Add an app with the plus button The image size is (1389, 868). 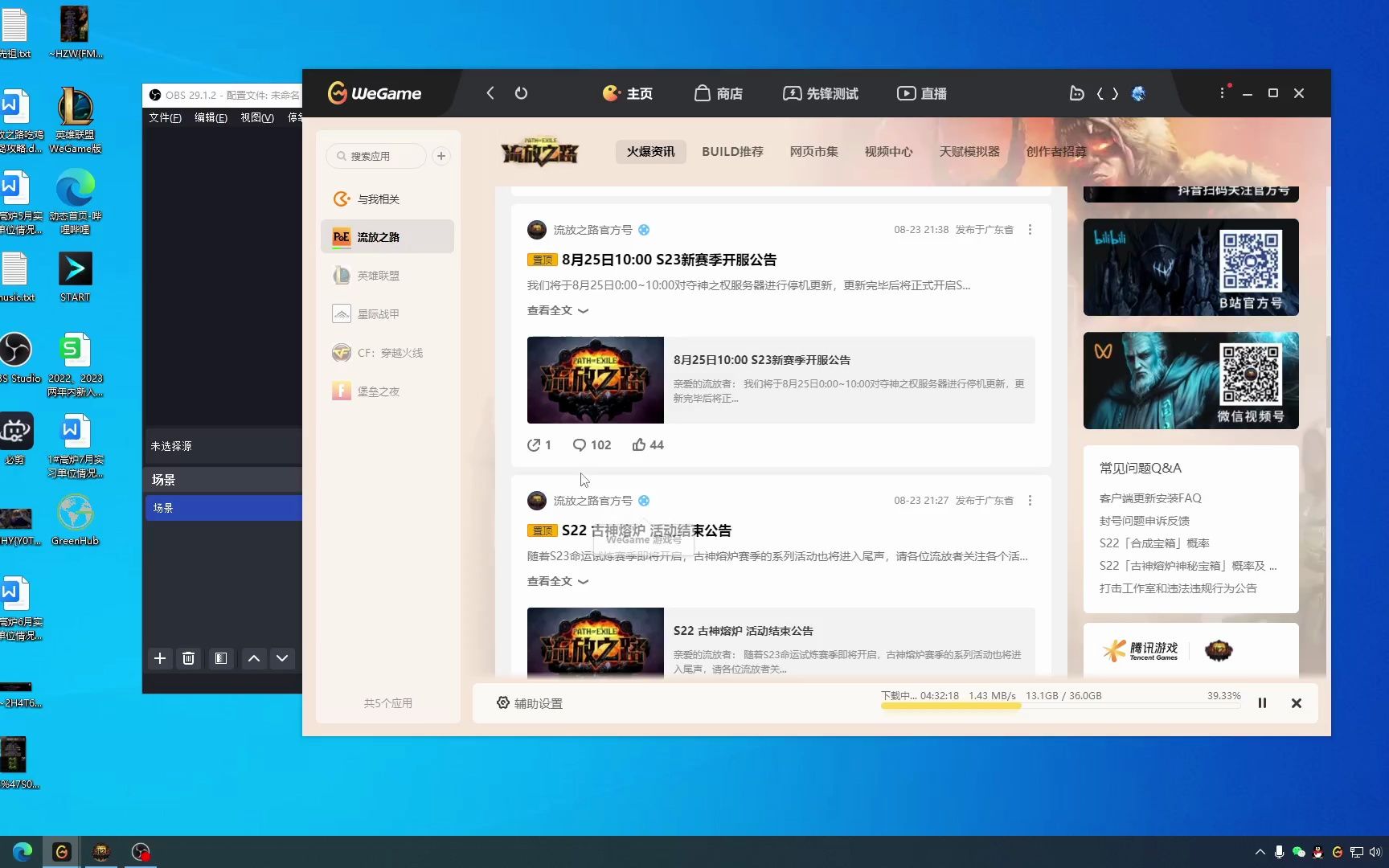[x=441, y=156]
